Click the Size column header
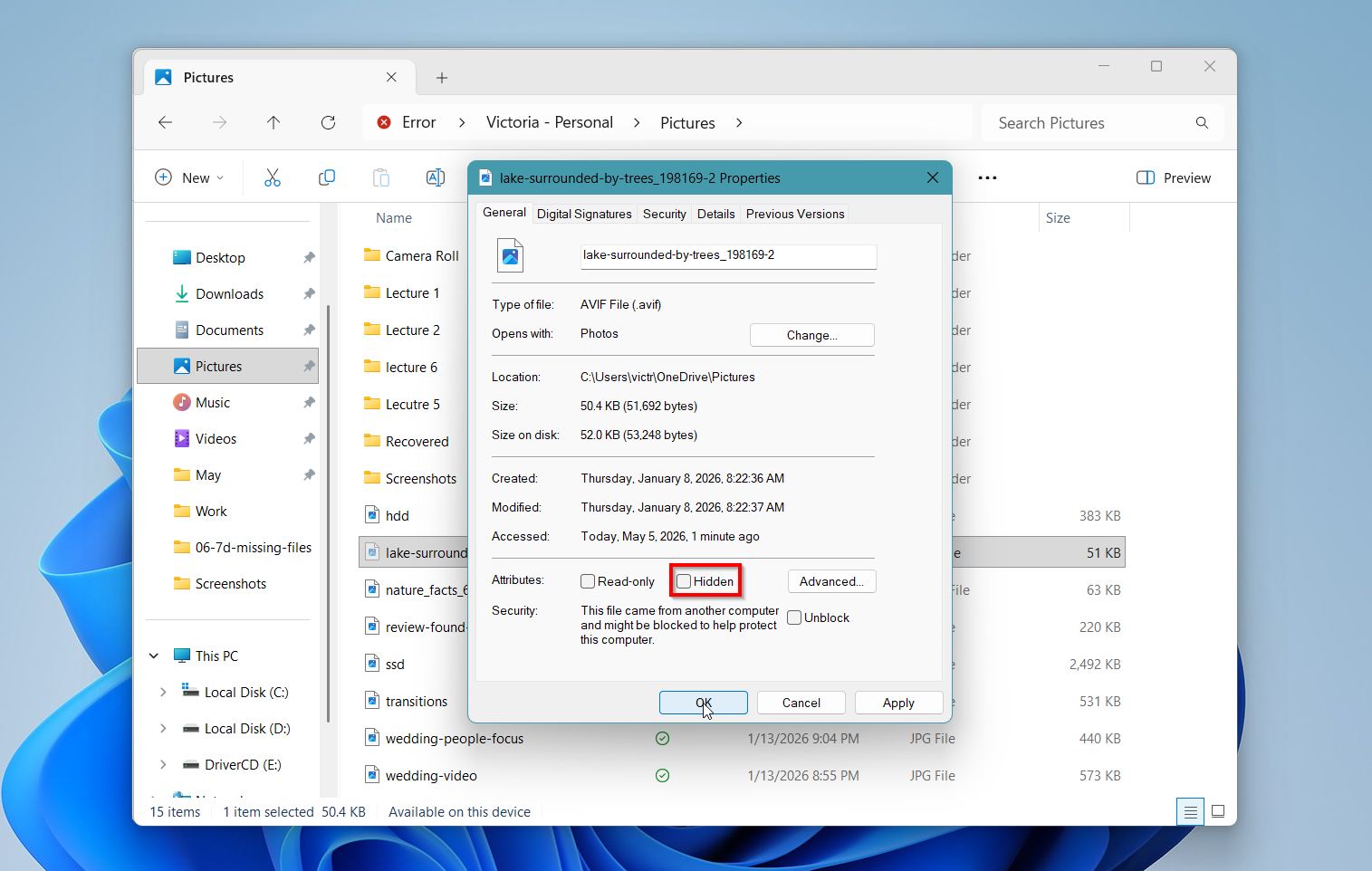 (x=1058, y=218)
